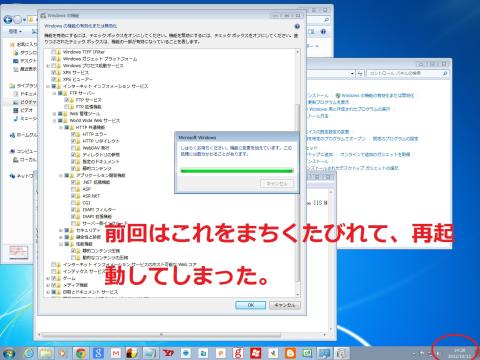Toggle the CGI checkbox
The height and width of the screenshot is (360, 480).
tap(73, 203)
